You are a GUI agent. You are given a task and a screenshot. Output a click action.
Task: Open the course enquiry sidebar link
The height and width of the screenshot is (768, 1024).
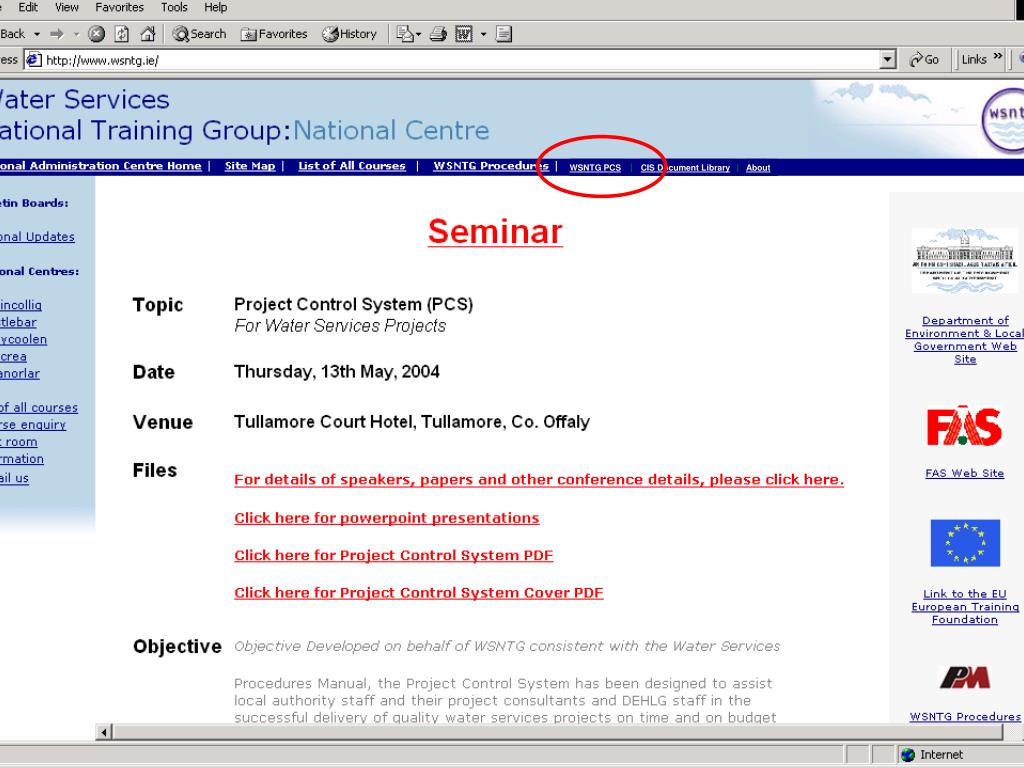point(33,425)
